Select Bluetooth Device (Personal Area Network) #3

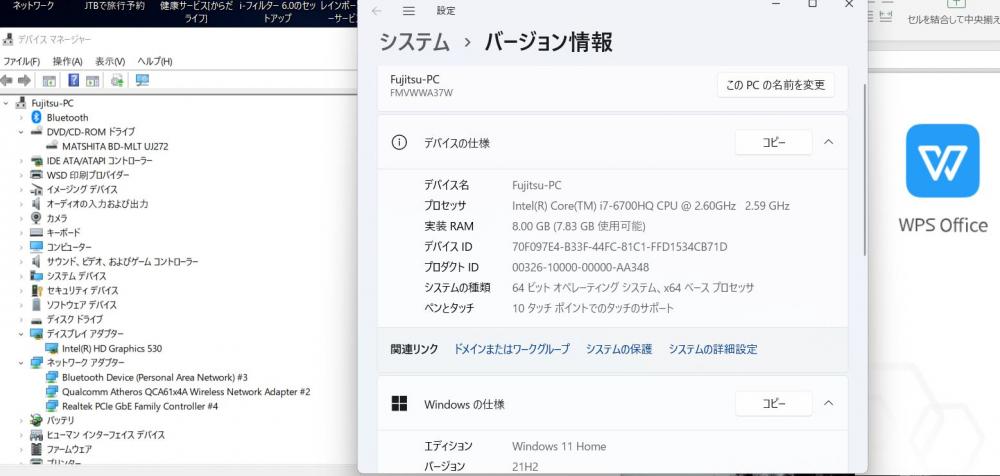154,377
